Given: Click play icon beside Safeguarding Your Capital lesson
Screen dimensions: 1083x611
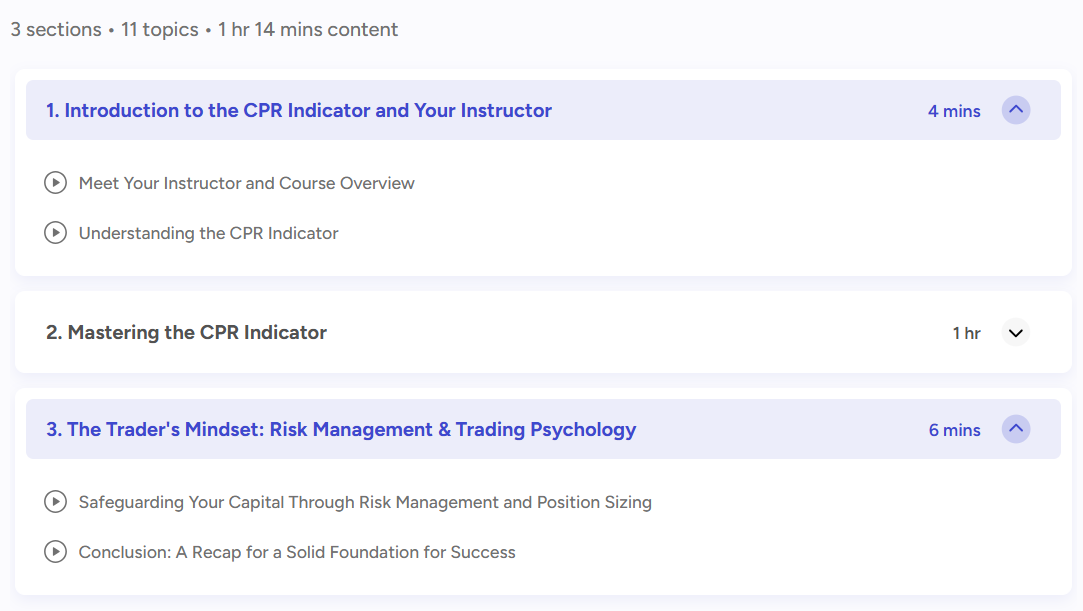Looking at the screenshot, I should click(56, 502).
